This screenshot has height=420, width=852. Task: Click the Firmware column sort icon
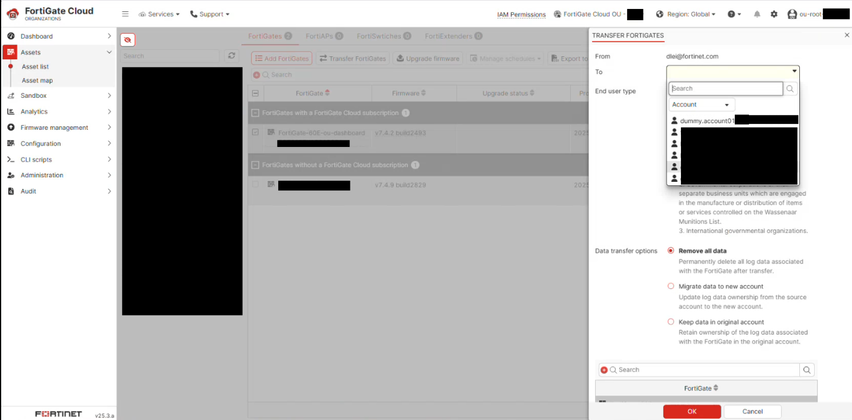pos(423,93)
